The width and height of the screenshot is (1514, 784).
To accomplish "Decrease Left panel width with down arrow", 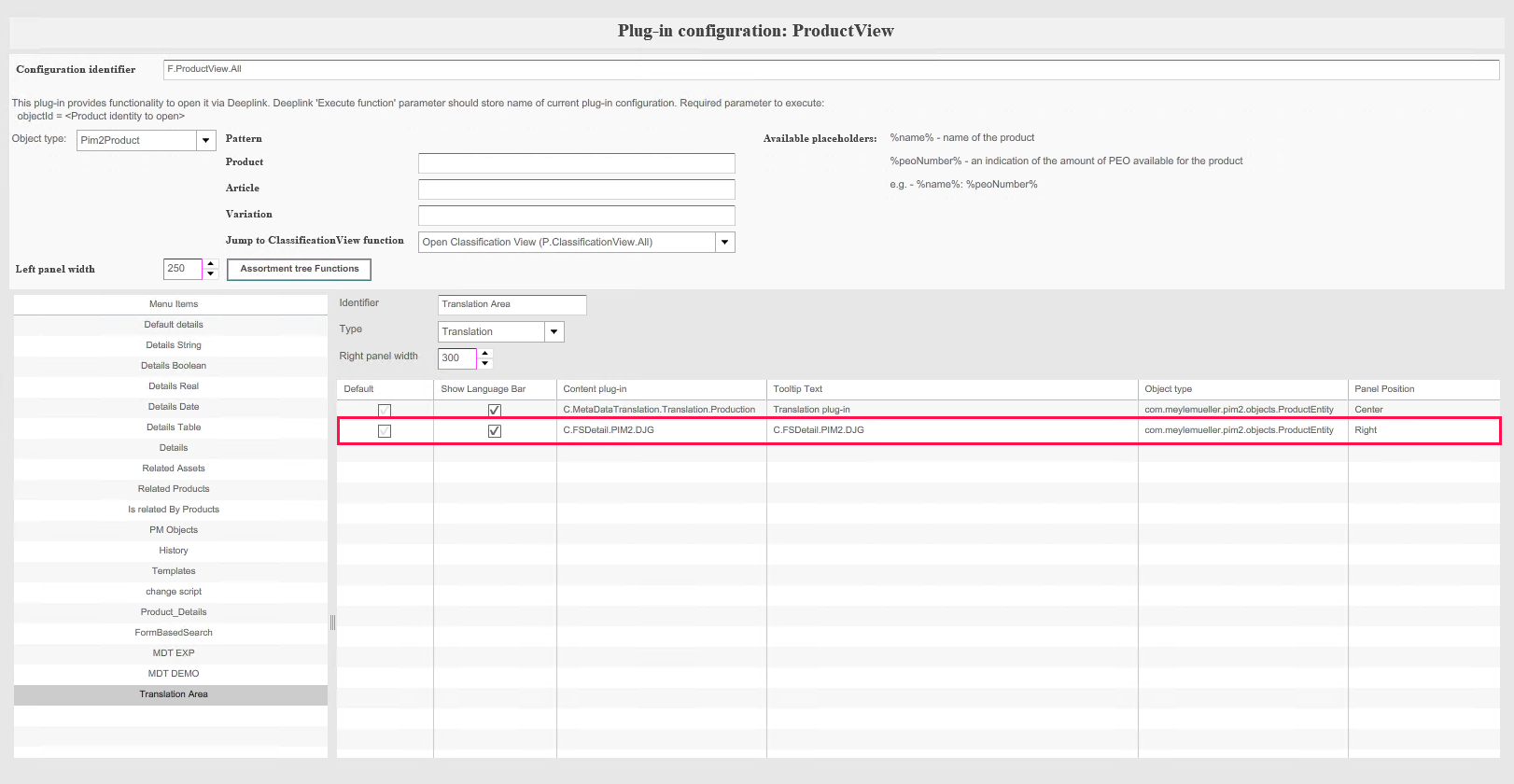I will [x=211, y=274].
